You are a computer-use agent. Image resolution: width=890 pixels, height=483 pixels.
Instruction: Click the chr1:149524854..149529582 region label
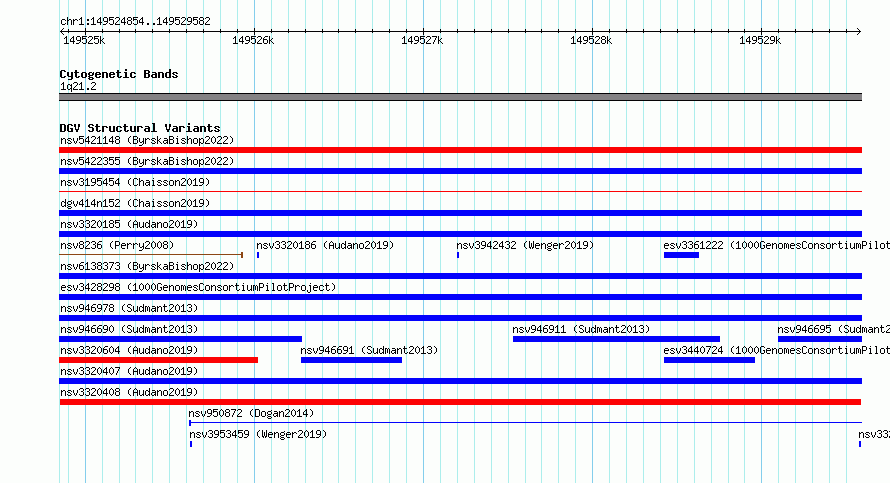point(135,21)
